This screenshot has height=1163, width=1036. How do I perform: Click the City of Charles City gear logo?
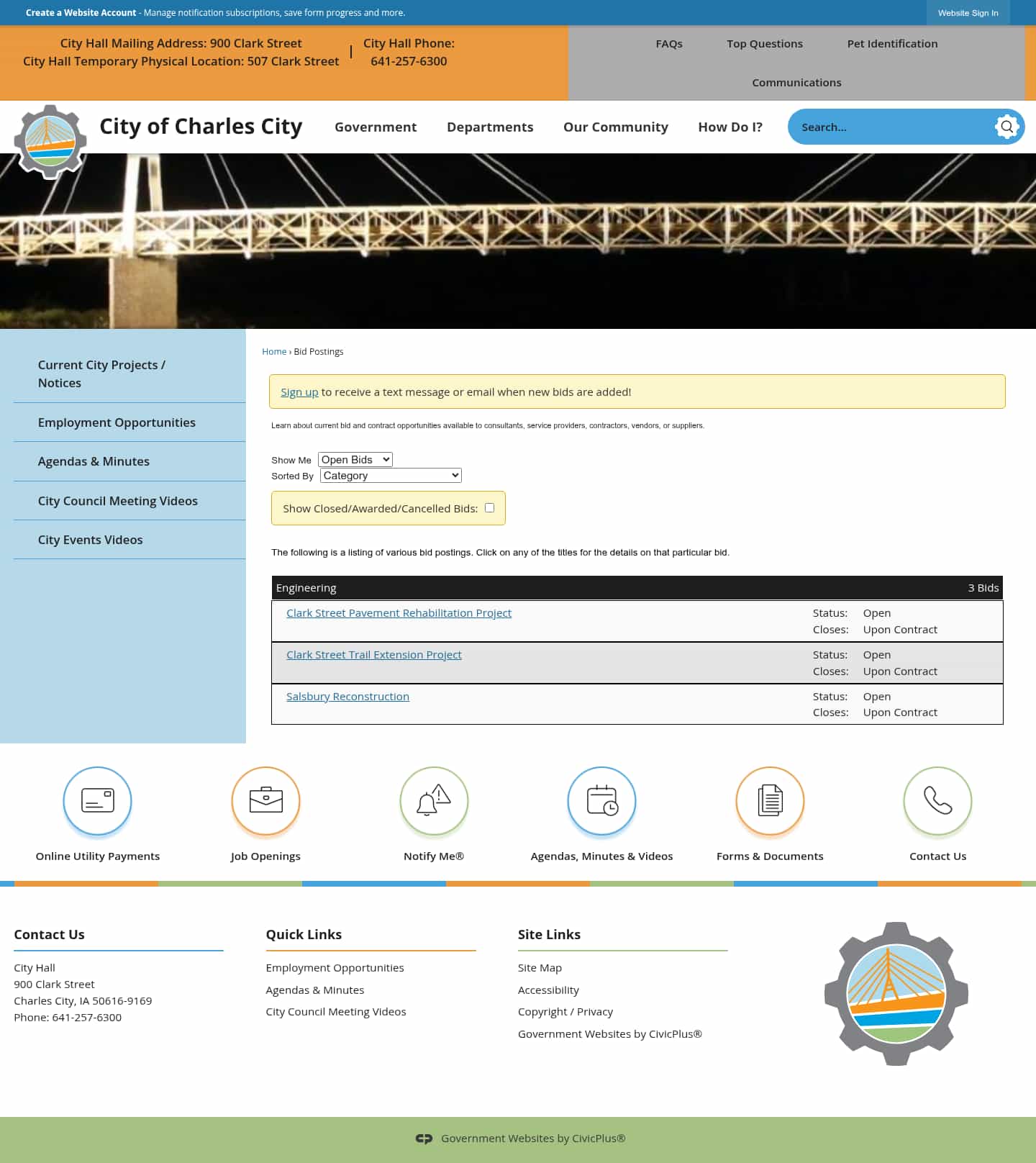coord(50,142)
